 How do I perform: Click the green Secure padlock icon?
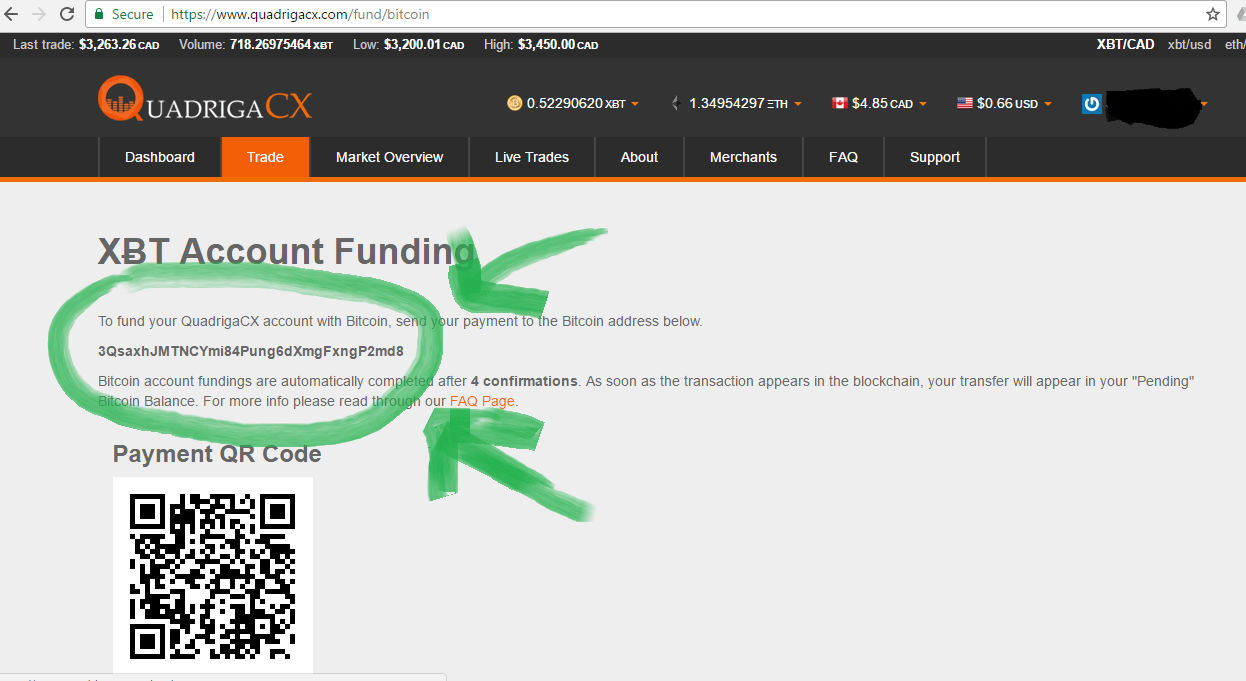[x=99, y=15]
